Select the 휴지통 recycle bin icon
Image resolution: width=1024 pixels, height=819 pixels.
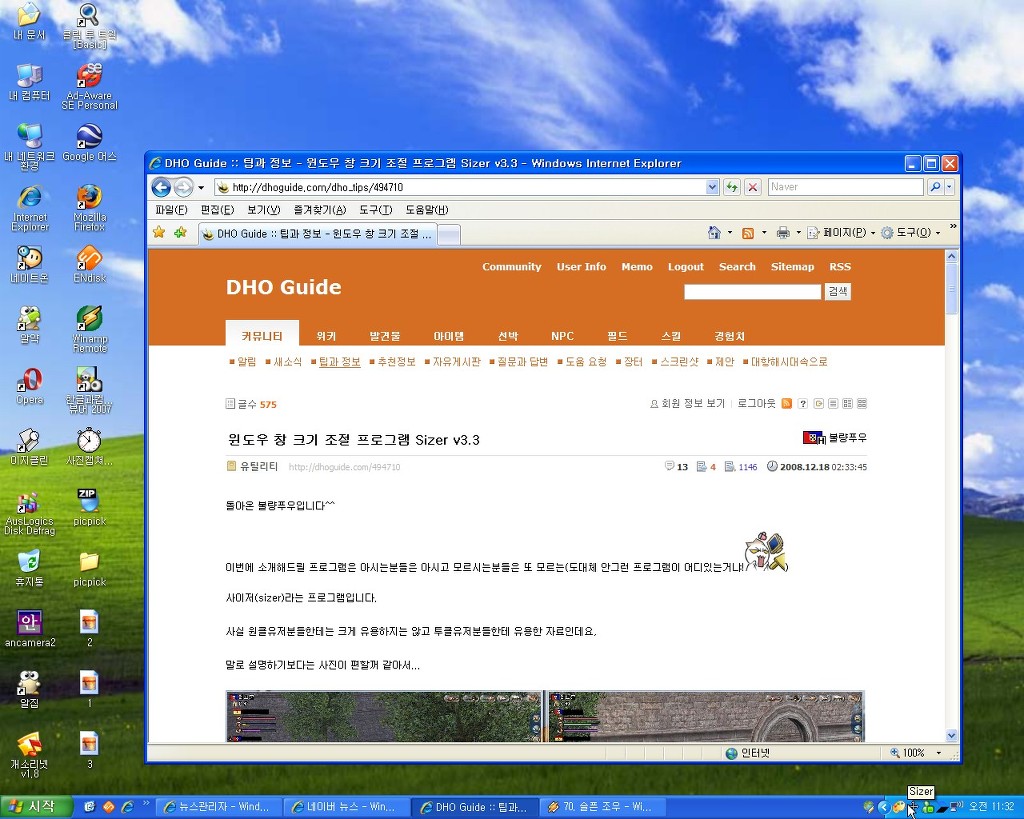tap(29, 568)
